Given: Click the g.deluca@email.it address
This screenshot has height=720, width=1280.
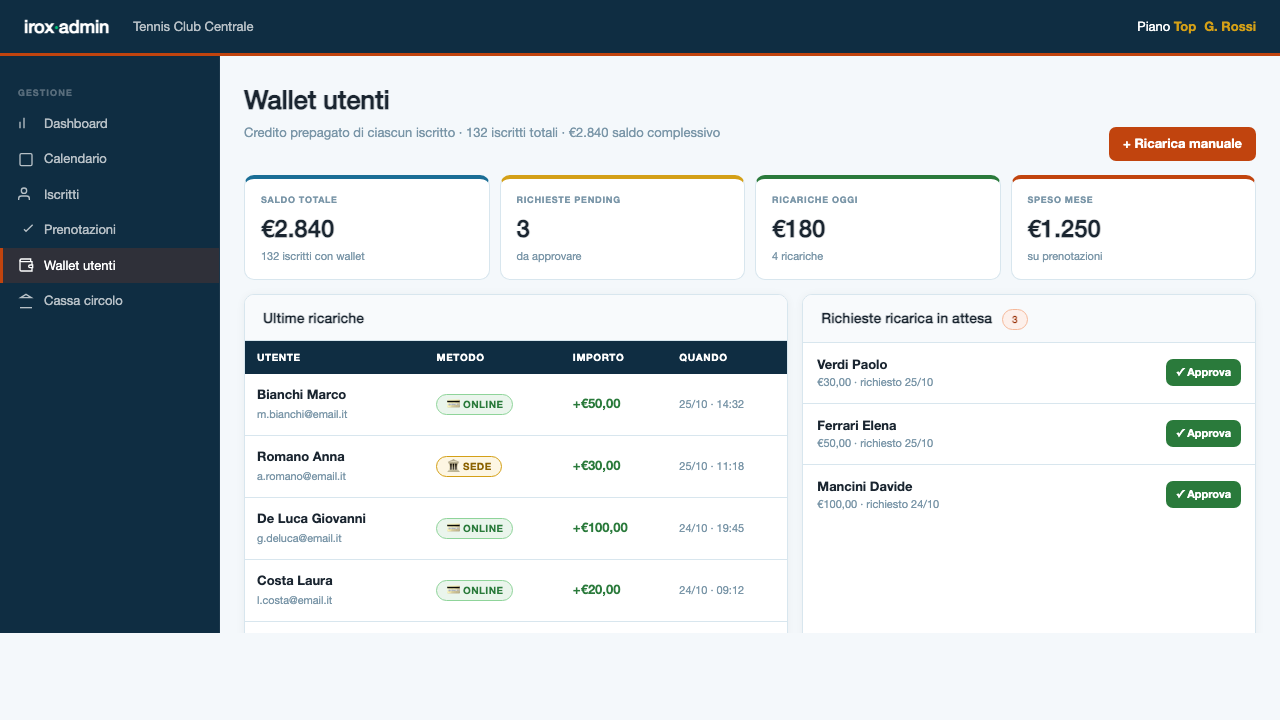Looking at the screenshot, I should [299, 538].
